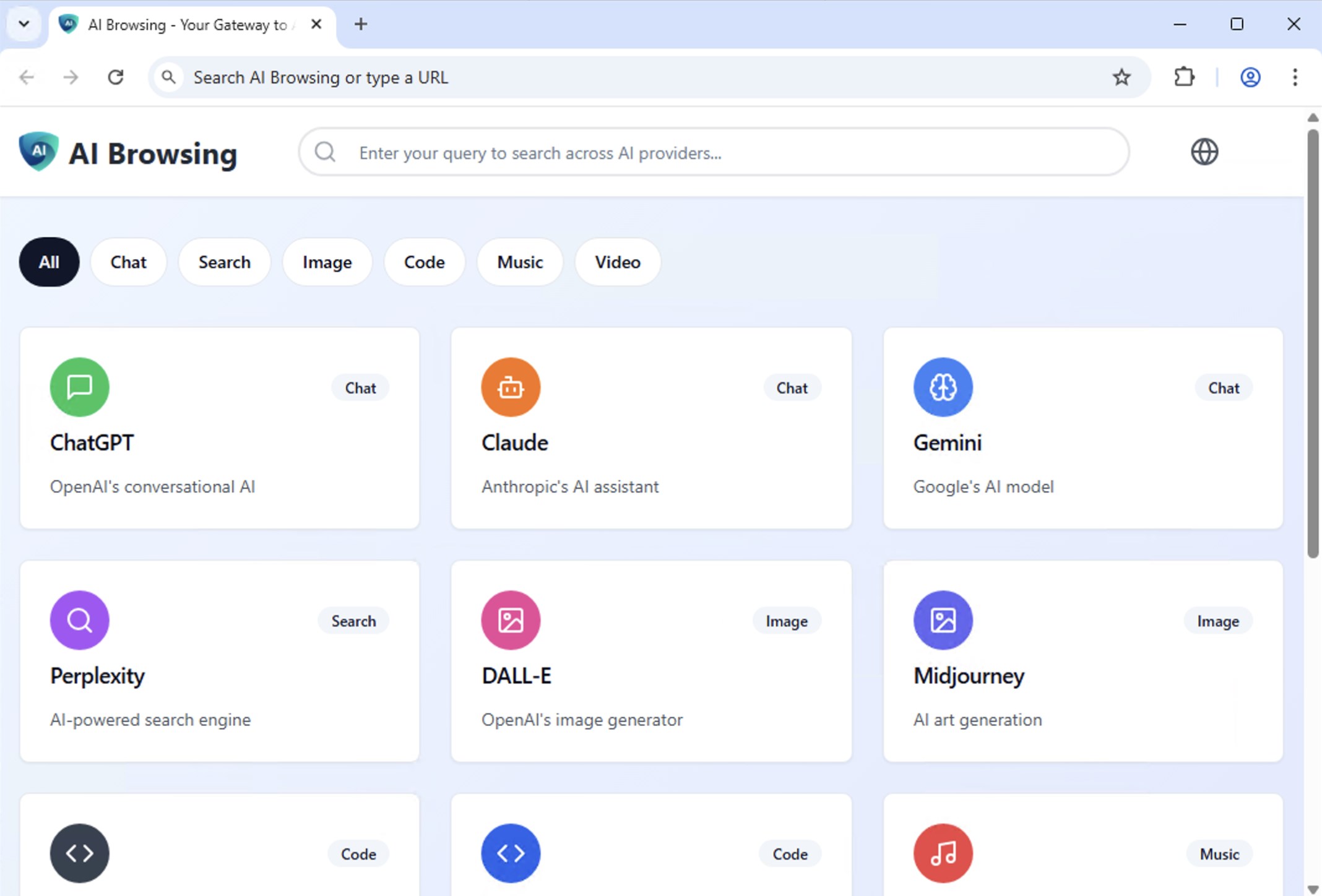1322x896 pixels.
Task: Expand the tab search dropdown chevron
Action: pyautogui.click(x=24, y=24)
